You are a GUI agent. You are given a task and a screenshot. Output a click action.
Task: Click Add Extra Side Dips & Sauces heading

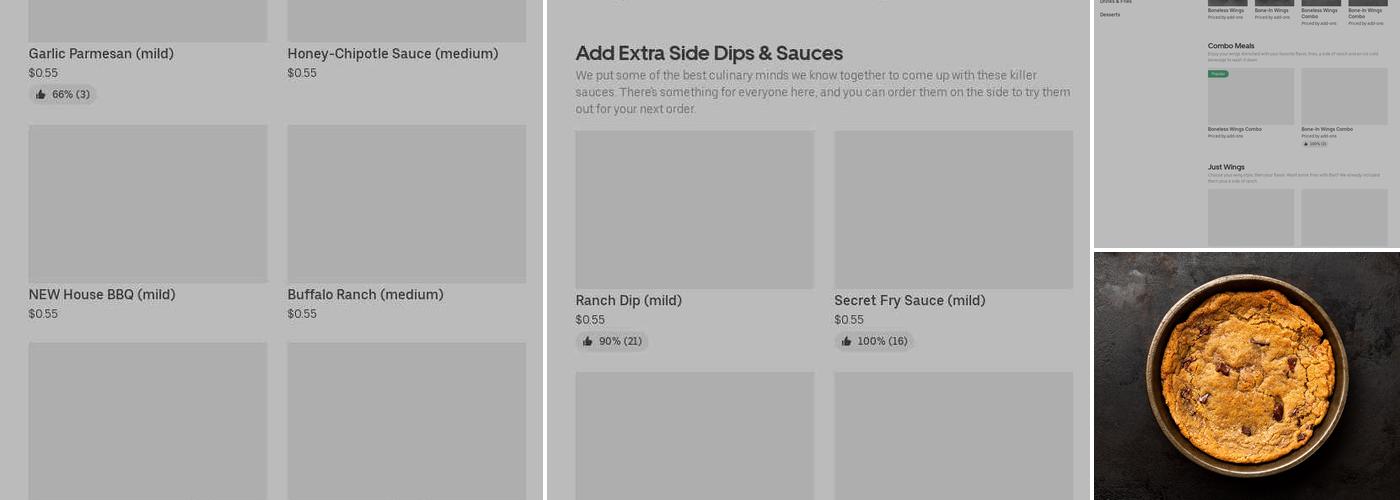[x=709, y=54]
